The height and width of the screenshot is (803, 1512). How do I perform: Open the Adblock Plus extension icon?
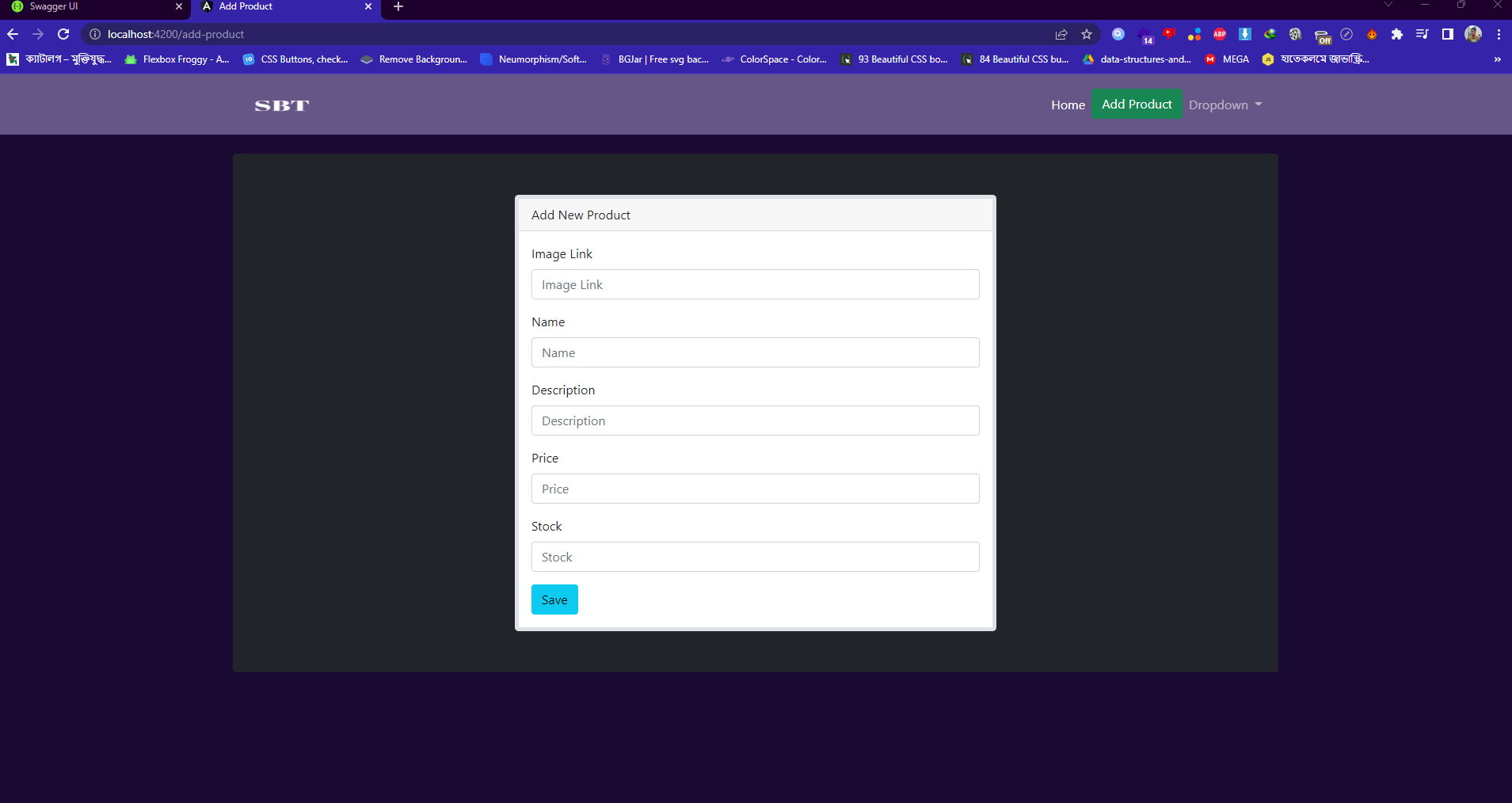point(1220,34)
